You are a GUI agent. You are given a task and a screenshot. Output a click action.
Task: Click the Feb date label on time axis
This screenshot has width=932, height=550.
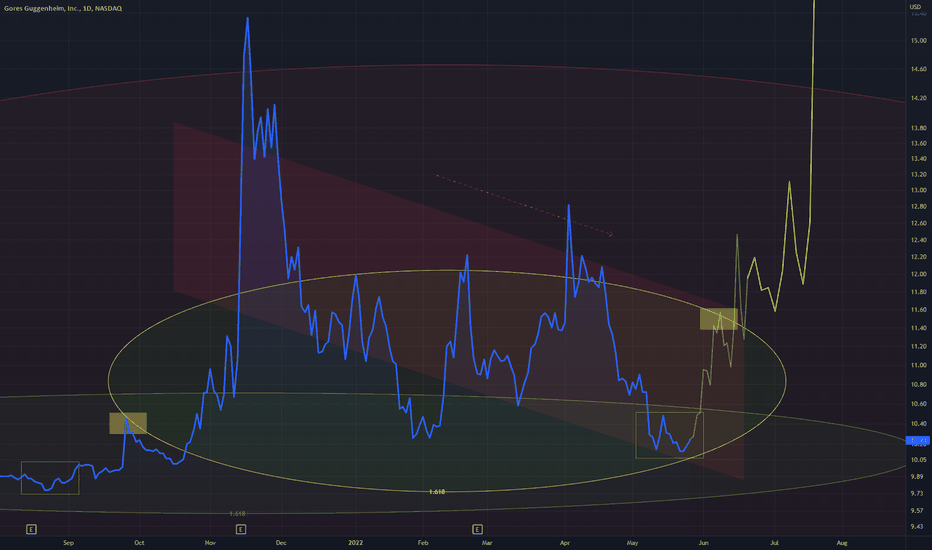pos(423,542)
